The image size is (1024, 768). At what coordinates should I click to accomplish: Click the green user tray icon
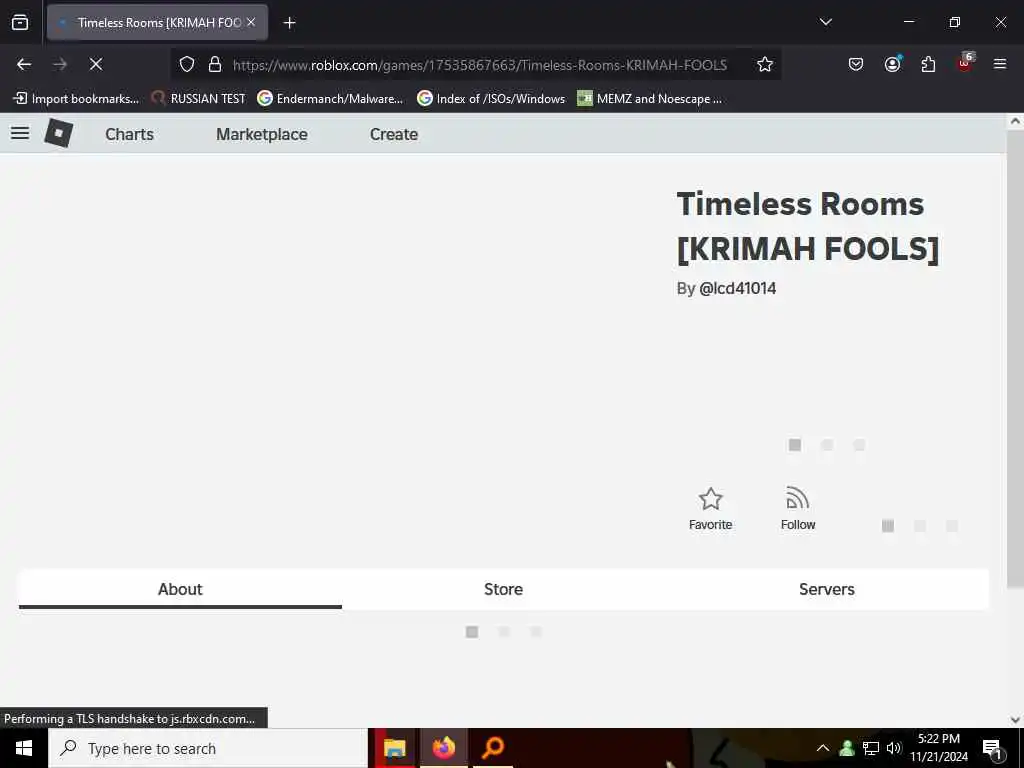[847, 748]
